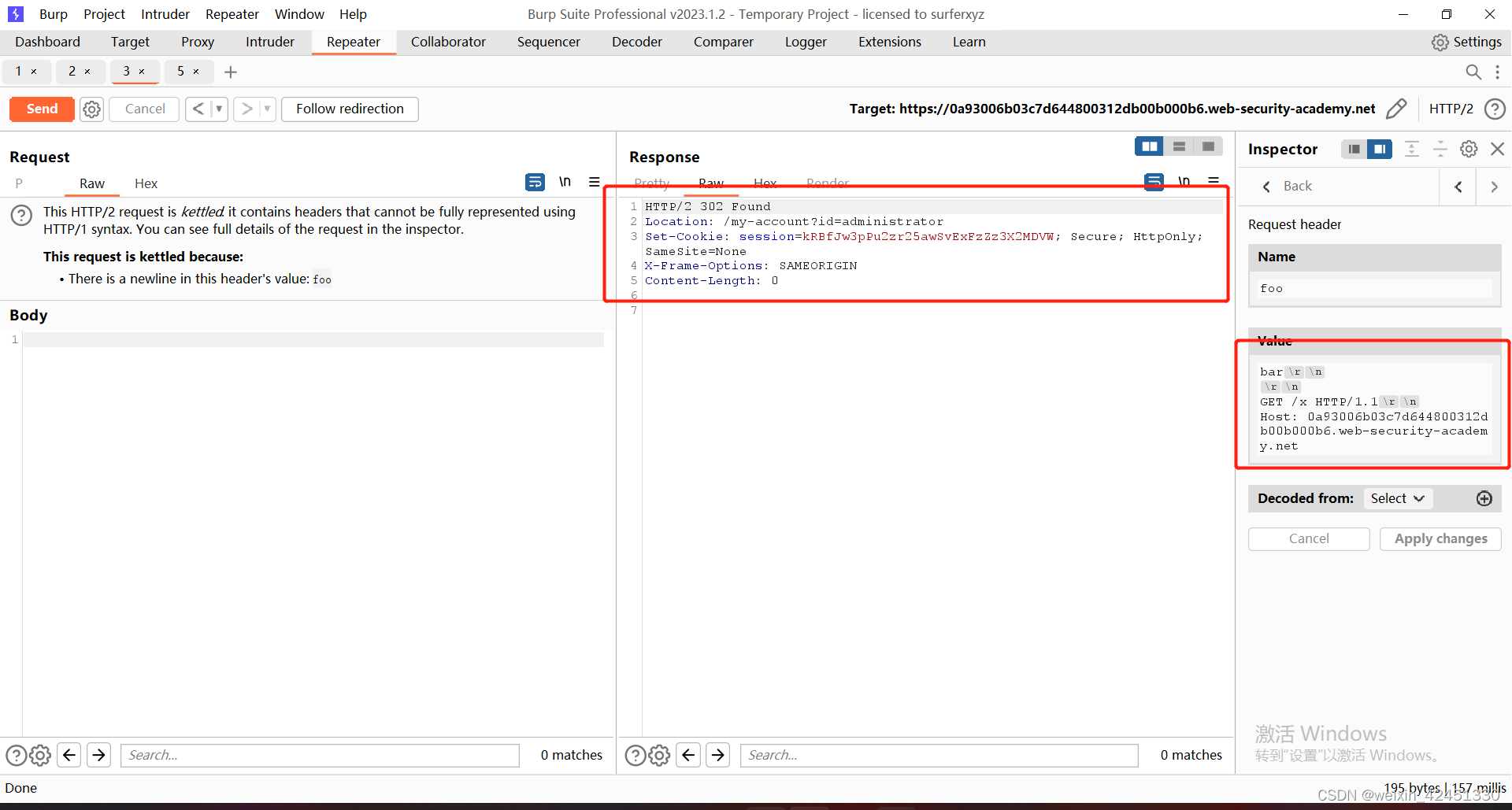Screen dimensions: 1512x810
Task: Open history dropdown next to back arrow
Action: [x=219, y=109]
